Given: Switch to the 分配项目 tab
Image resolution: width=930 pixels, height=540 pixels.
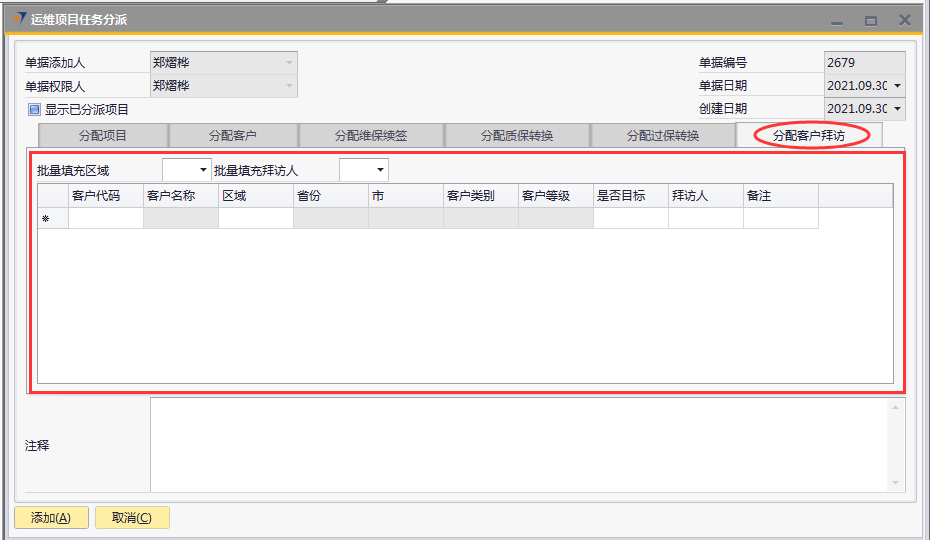Looking at the screenshot, I should click(x=103, y=136).
